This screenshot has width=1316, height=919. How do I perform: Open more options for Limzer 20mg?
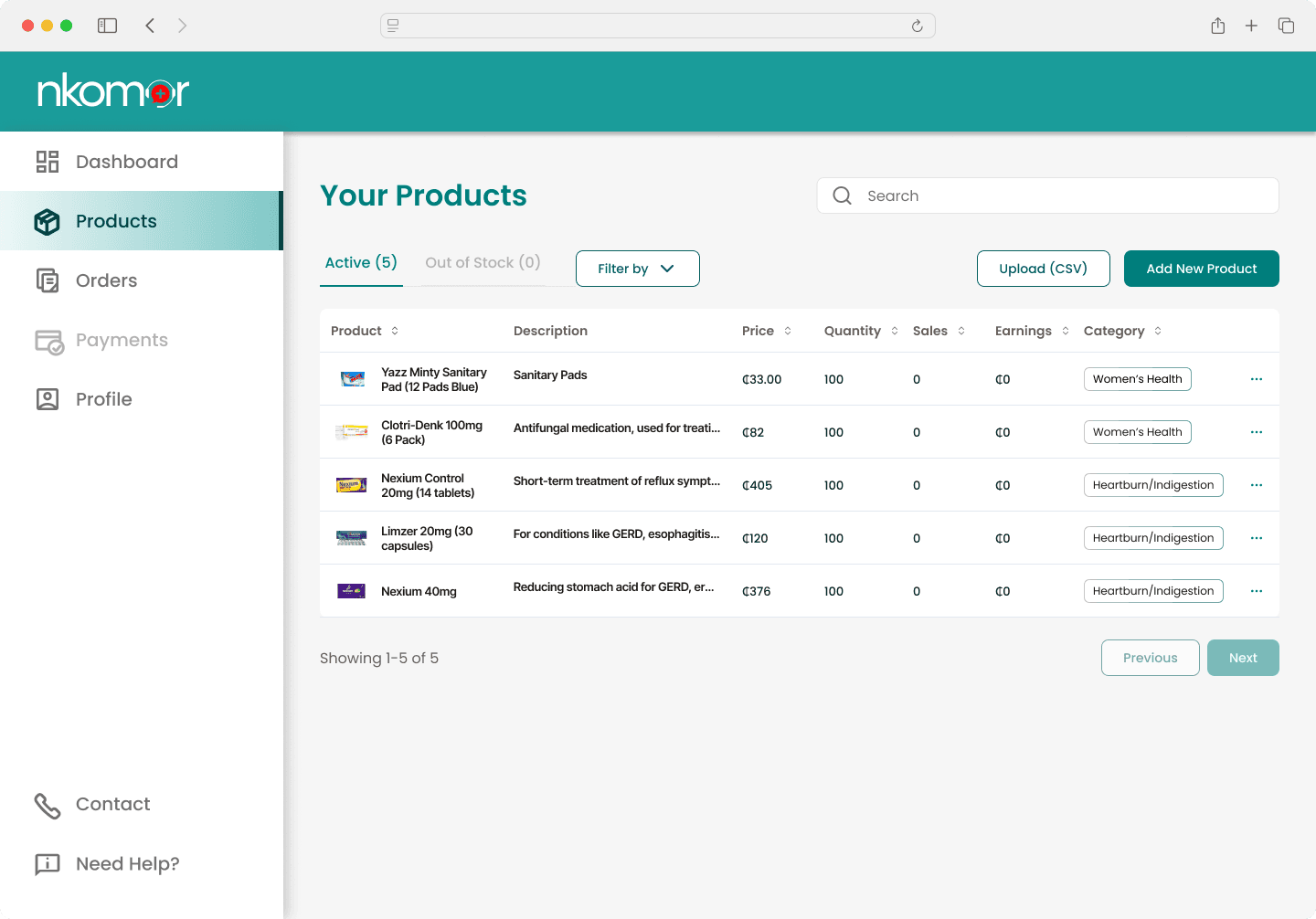[x=1257, y=538]
